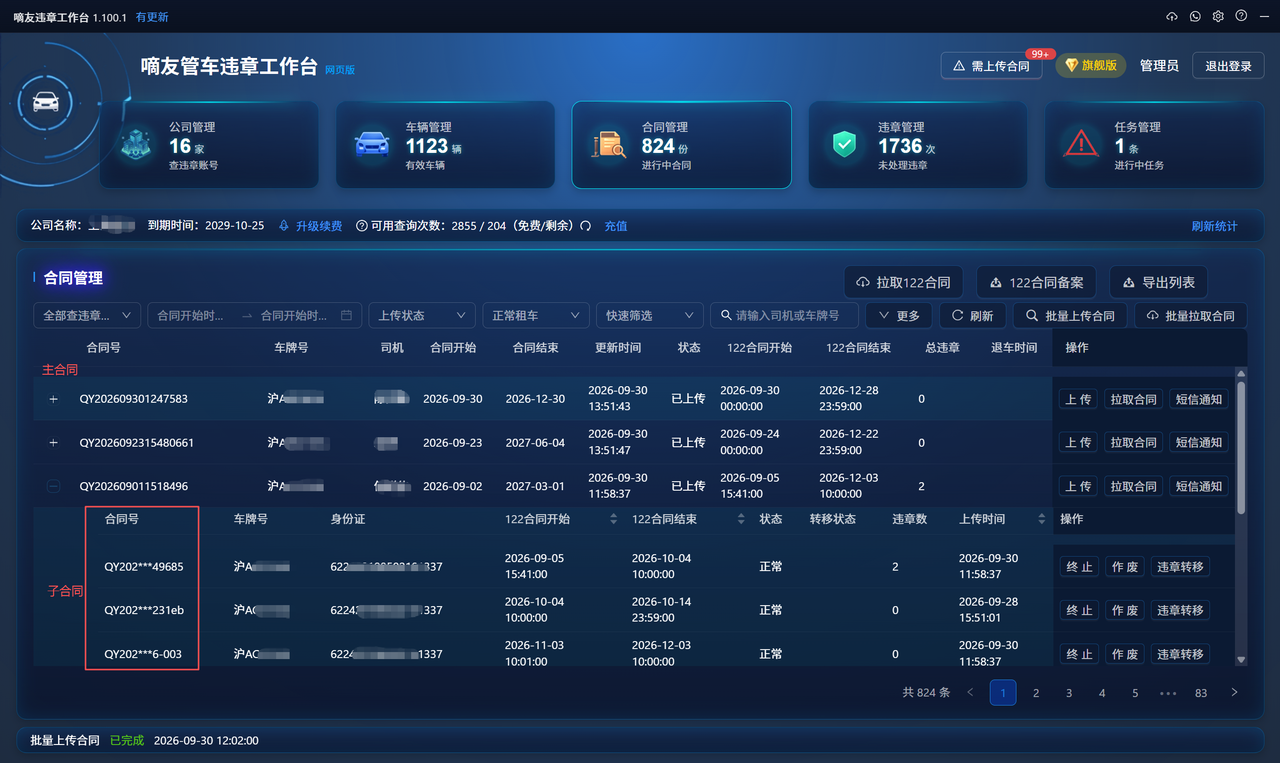
Task: Open the contract start date range picker
Action: (x=254, y=315)
